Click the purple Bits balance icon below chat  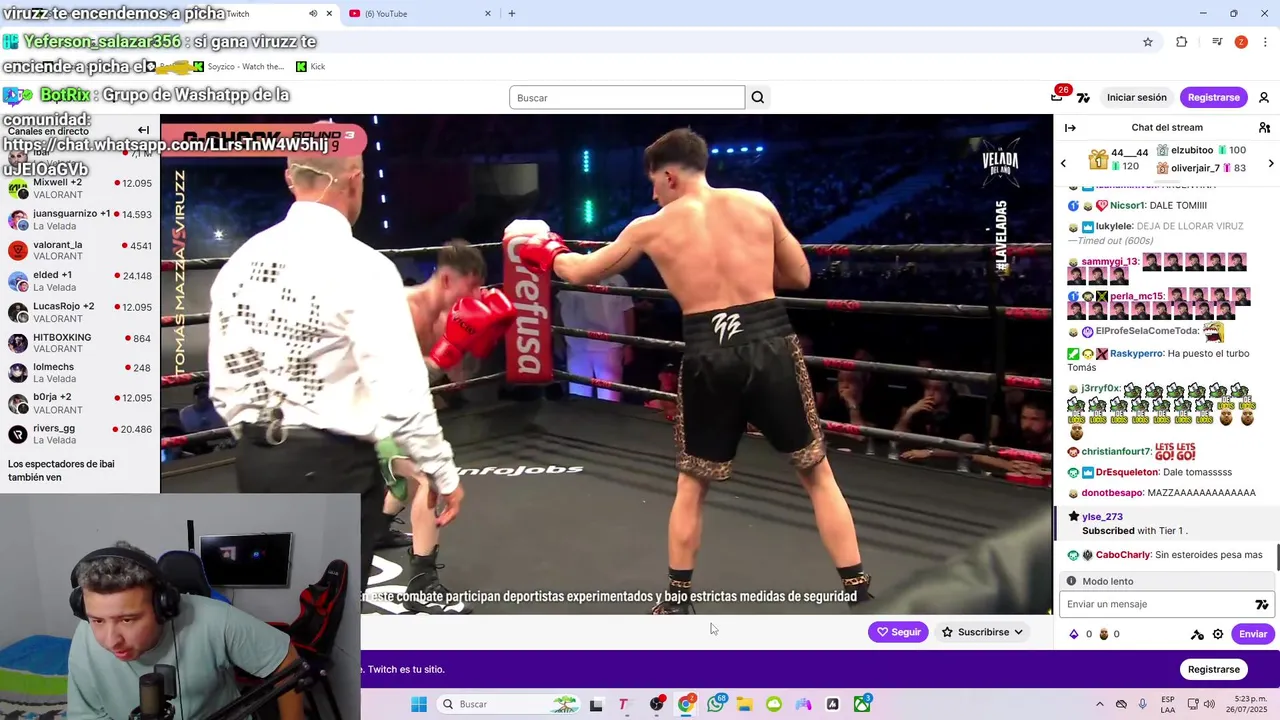tap(1074, 634)
